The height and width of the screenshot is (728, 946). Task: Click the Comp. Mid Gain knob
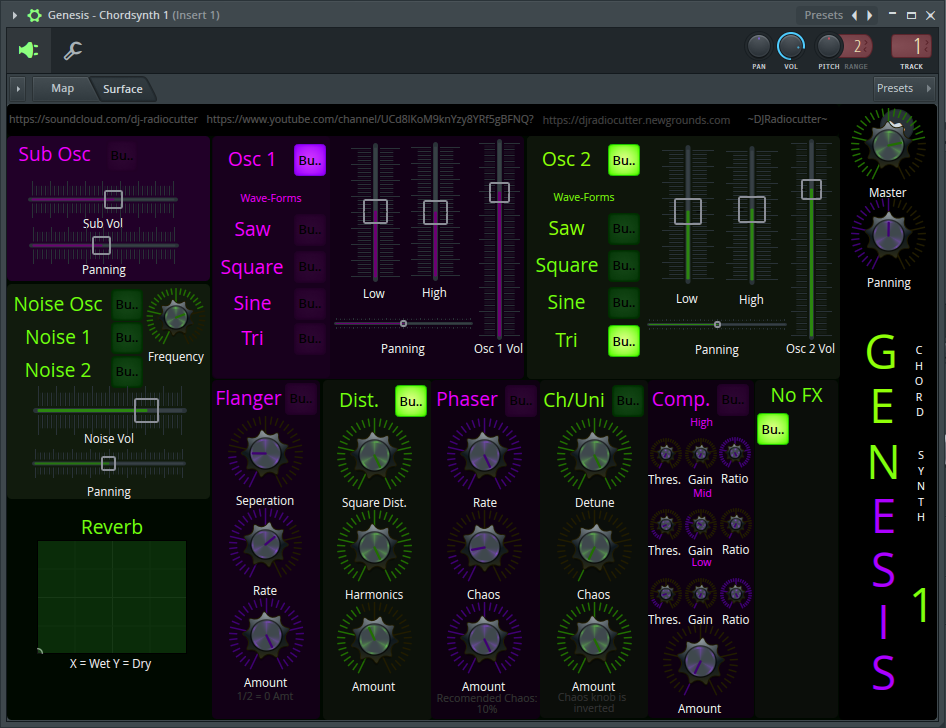point(700,525)
